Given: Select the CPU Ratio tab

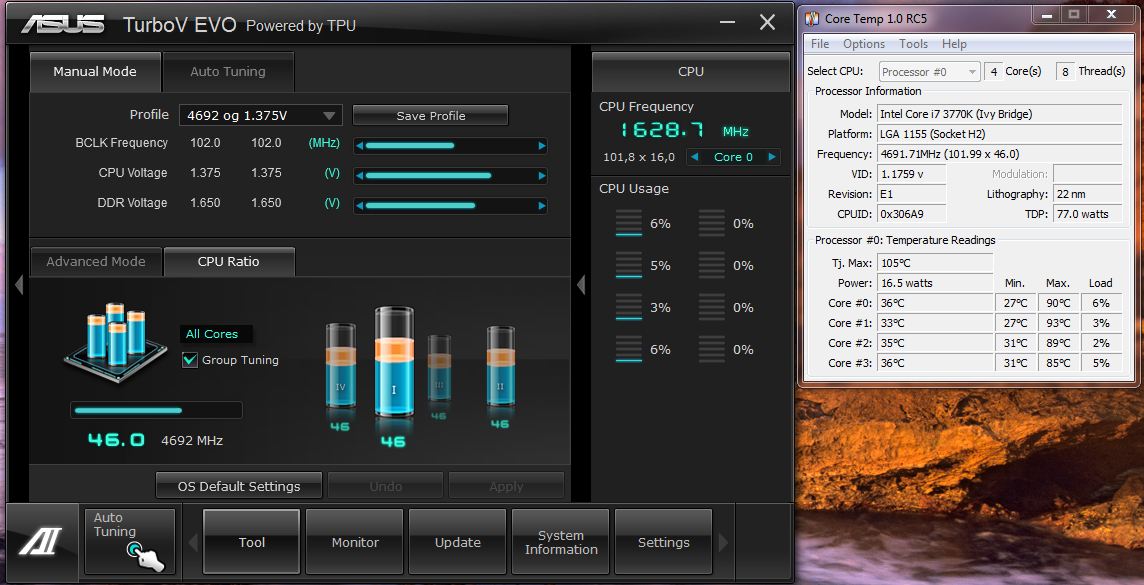Looking at the screenshot, I should coord(228,261).
